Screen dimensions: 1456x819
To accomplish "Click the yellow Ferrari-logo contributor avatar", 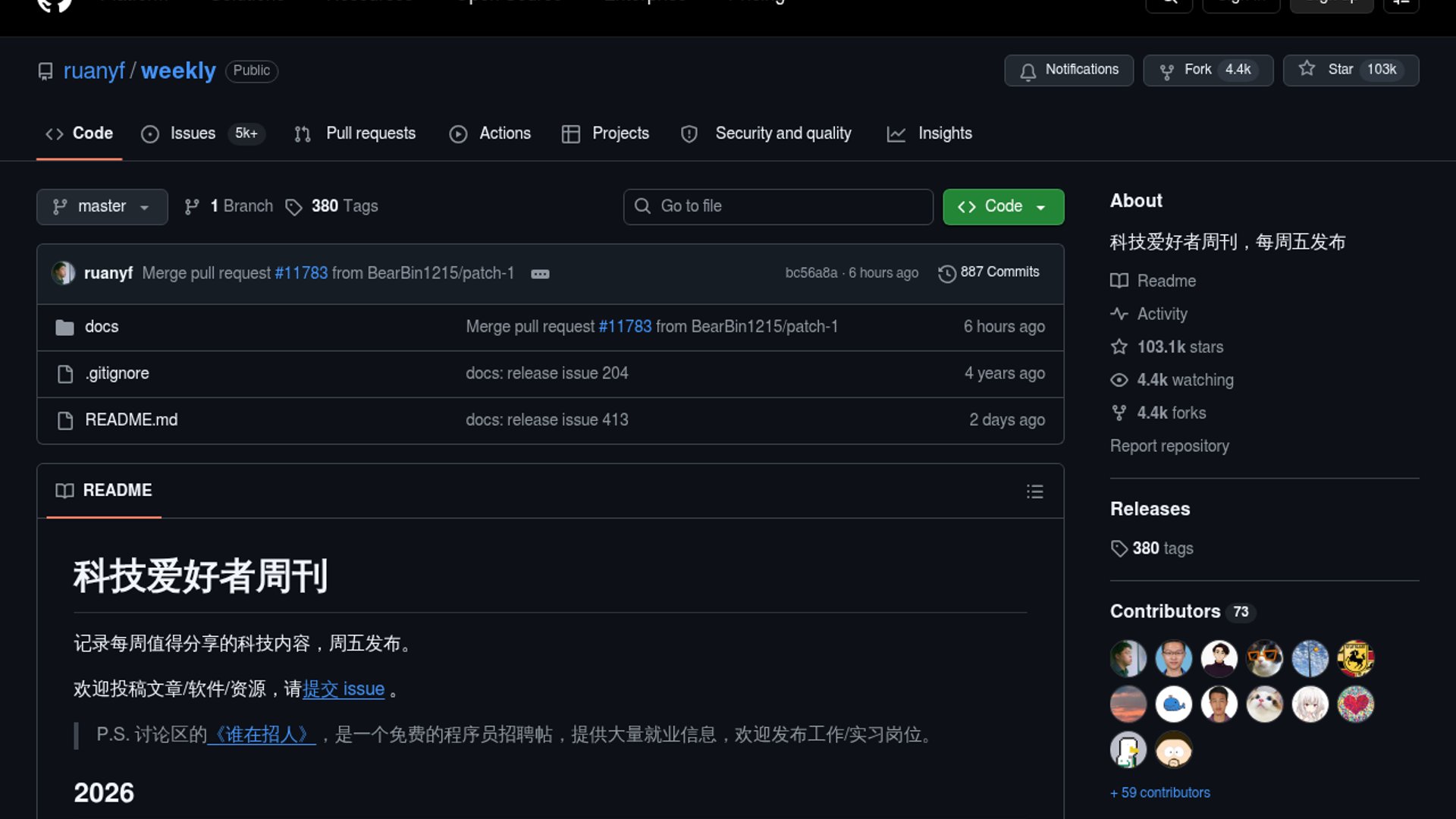I will (1356, 658).
